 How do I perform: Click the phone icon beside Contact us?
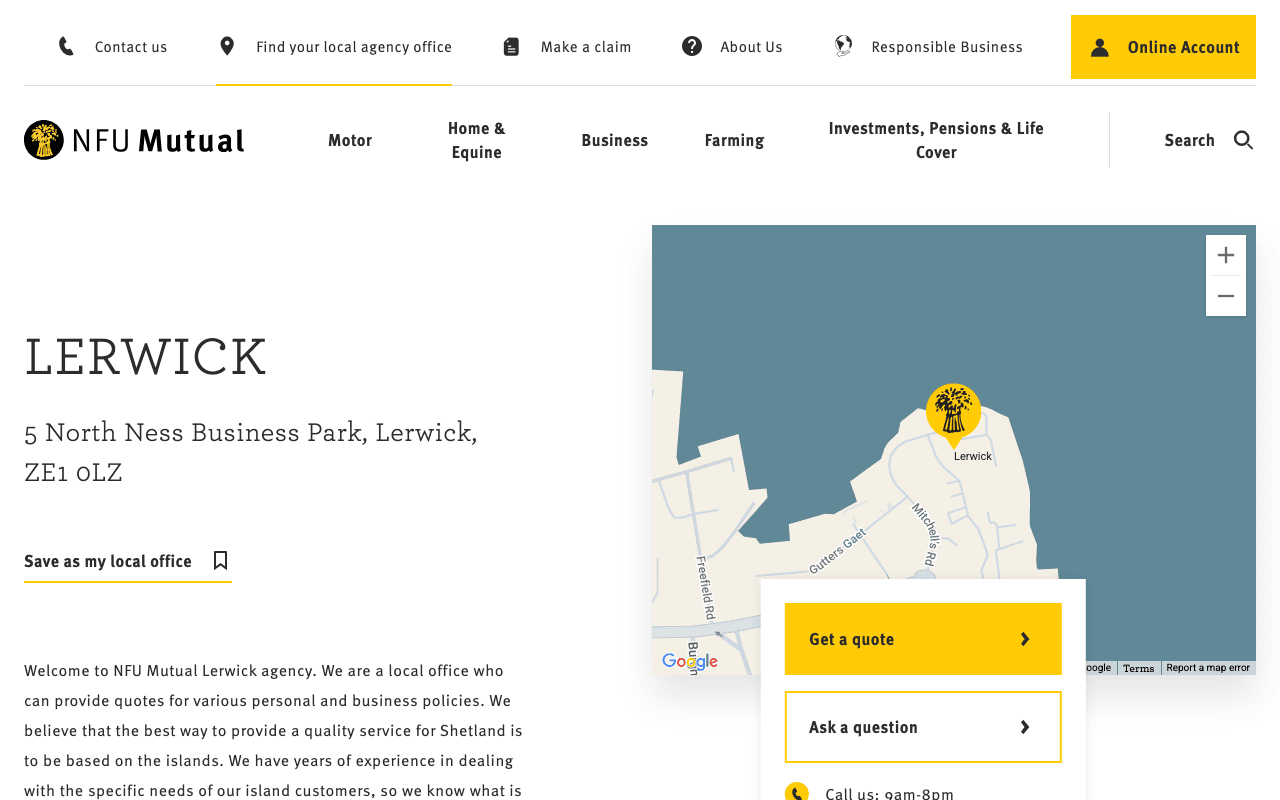point(66,46)
